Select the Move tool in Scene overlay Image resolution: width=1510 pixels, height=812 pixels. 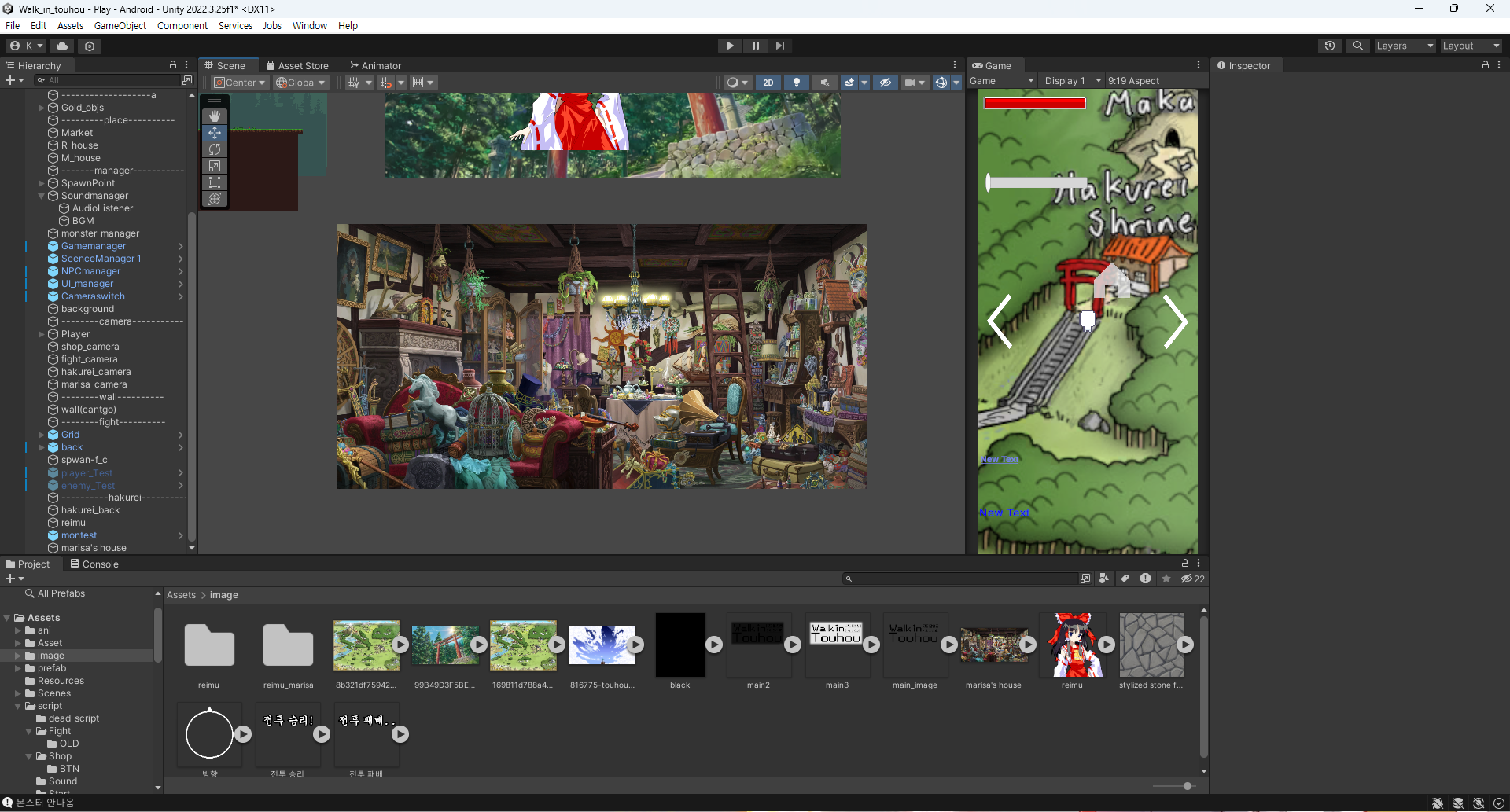[x=215, y=133]
